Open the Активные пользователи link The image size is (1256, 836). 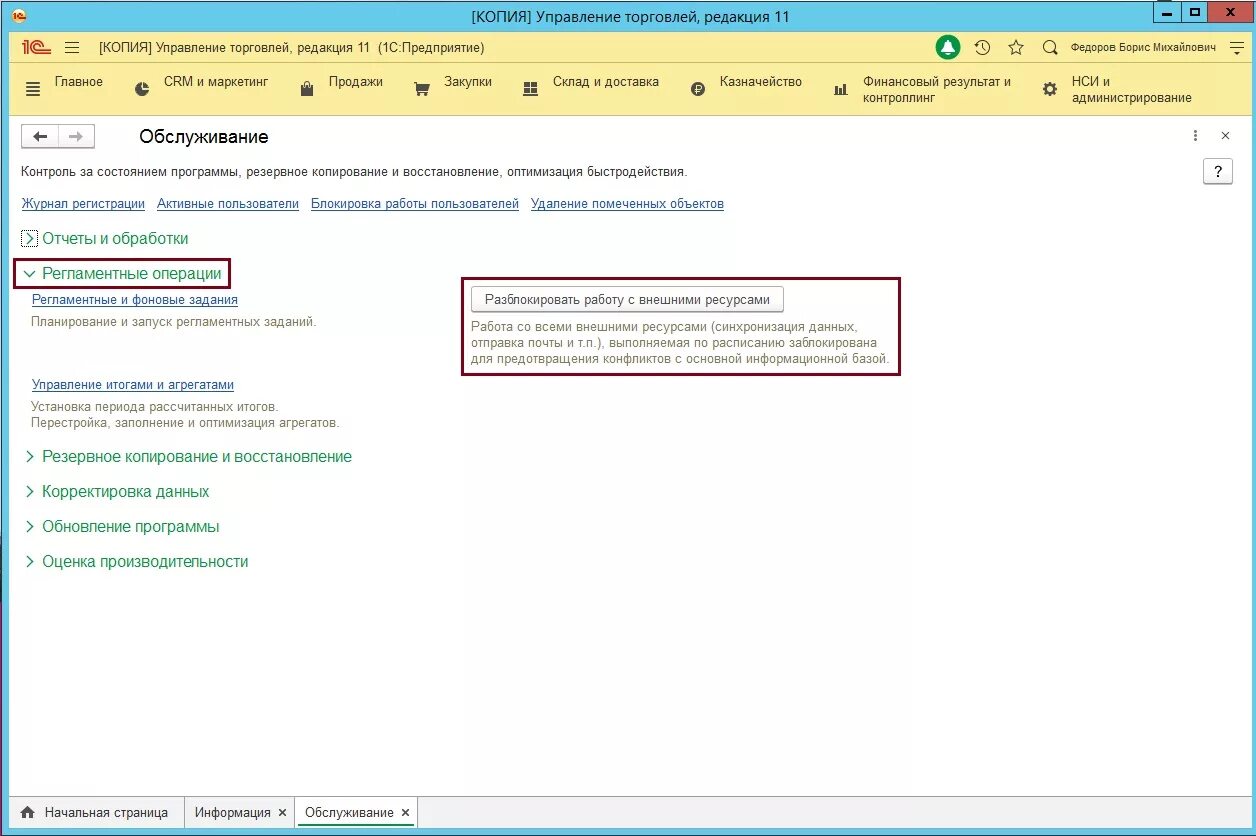pos(228,204)
